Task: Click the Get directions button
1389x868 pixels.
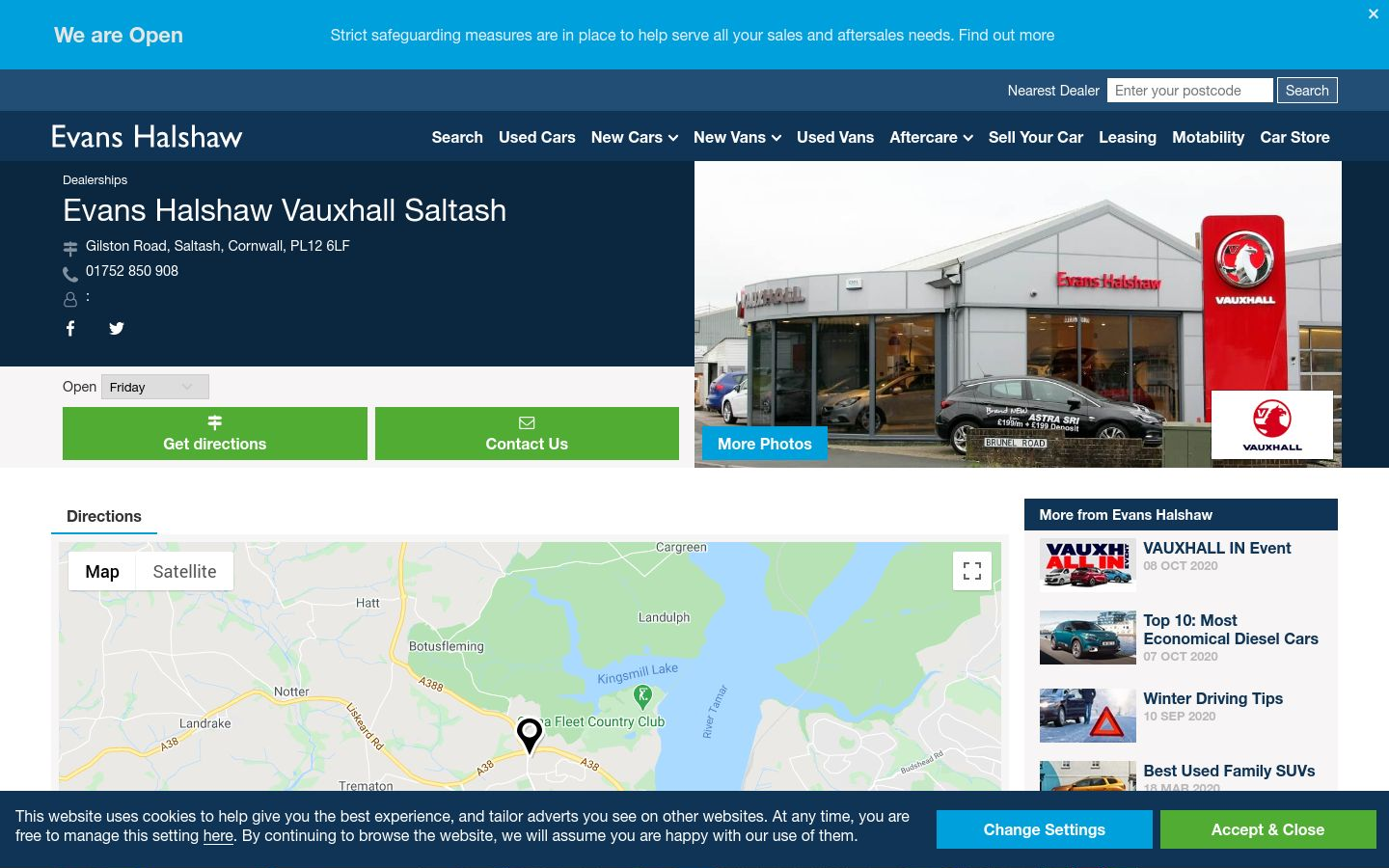Action: pyautogui.click(x=215, y=433)
